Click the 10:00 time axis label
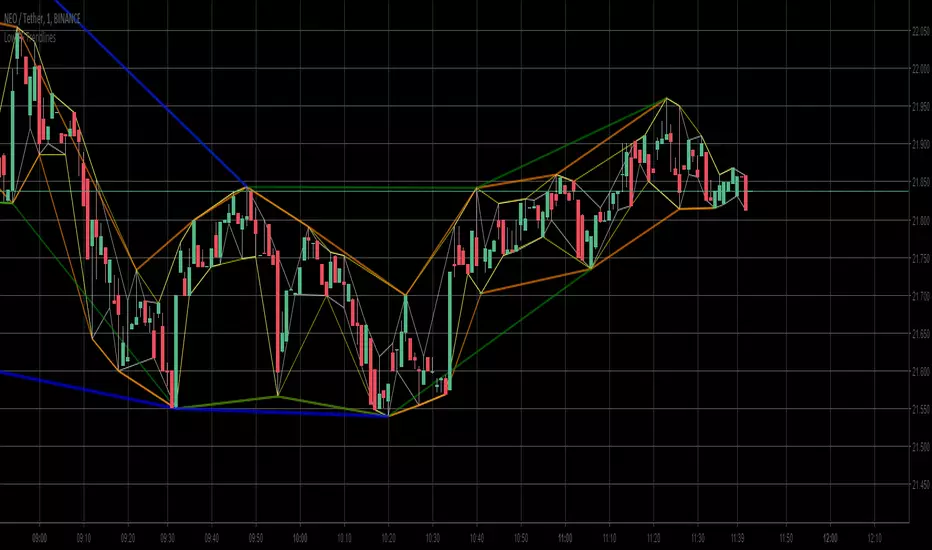The height and width of the screenshot is (550, 932). point(300,538)
